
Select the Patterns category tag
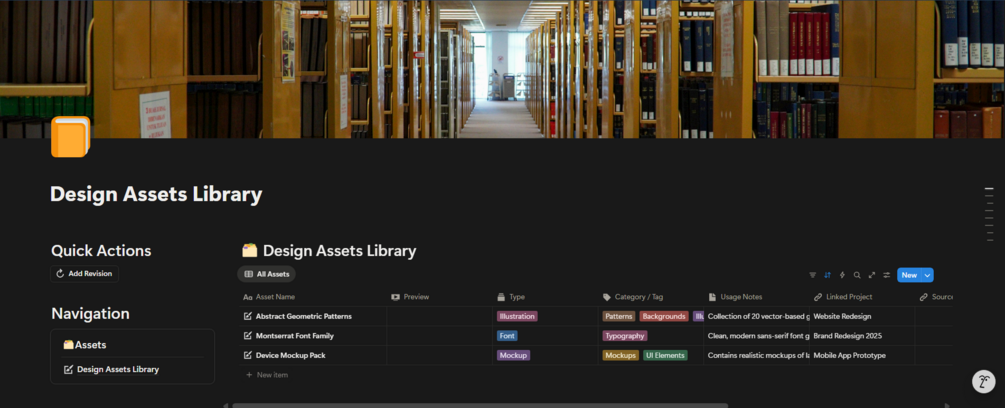pyautogui.click(x=619, y=316)
